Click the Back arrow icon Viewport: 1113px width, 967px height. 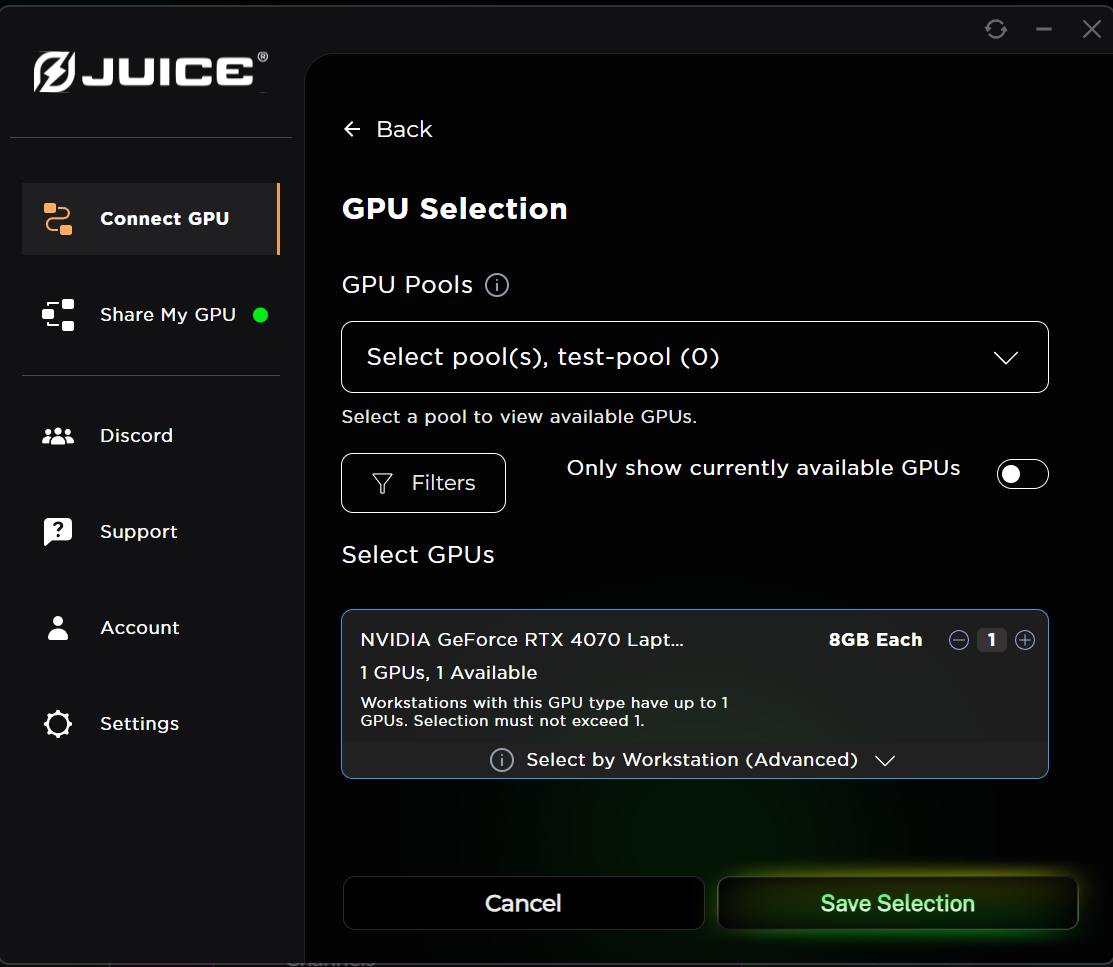352,129
